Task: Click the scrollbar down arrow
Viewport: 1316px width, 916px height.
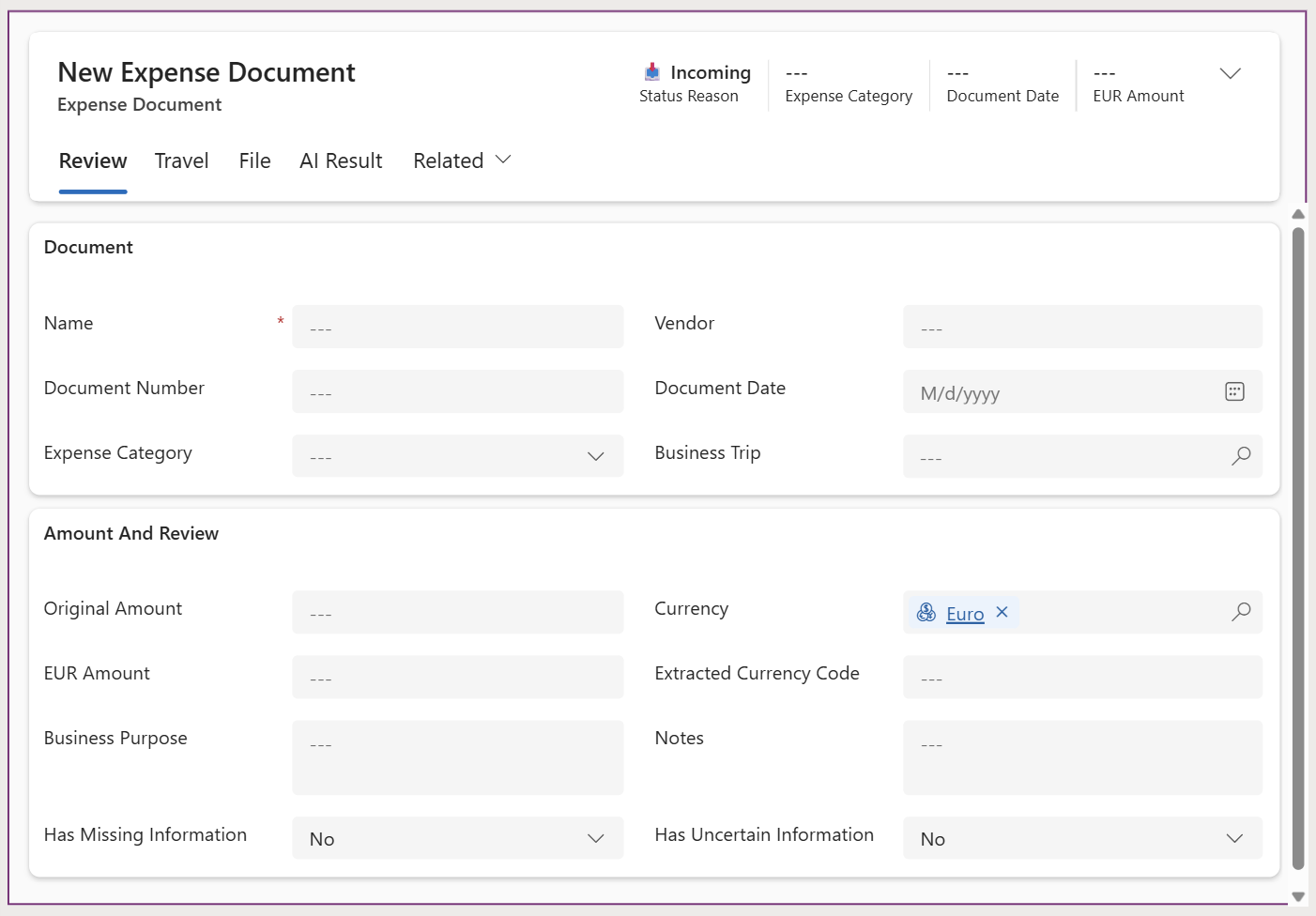Action: click(1298, 896)
